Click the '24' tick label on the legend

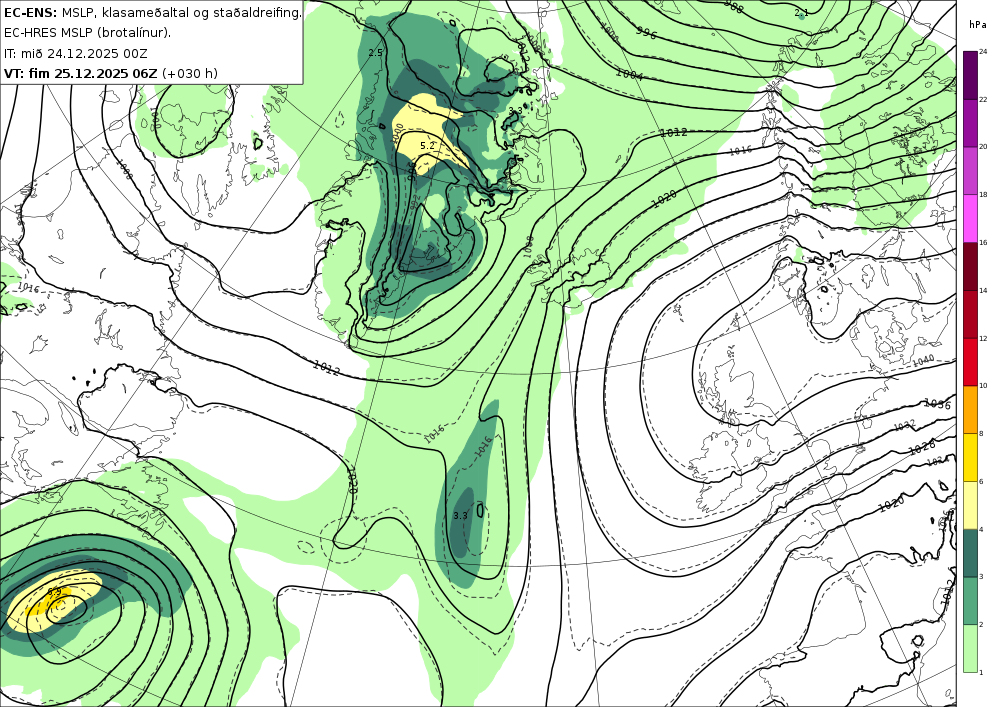click(983, 52)
